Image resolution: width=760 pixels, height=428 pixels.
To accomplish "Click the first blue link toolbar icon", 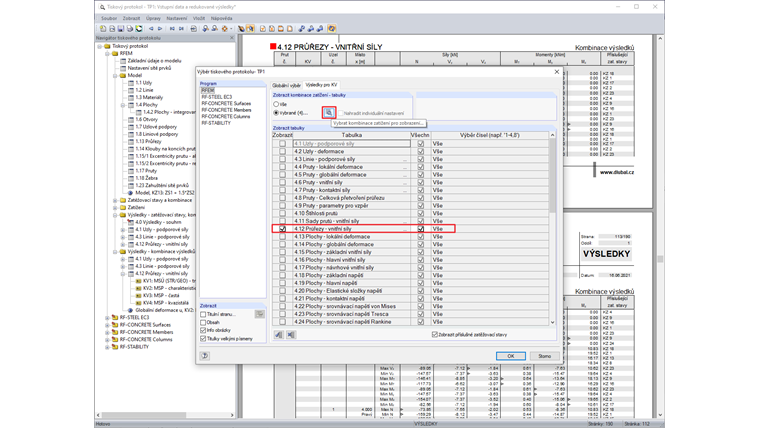I will click(x=301, y=29).
